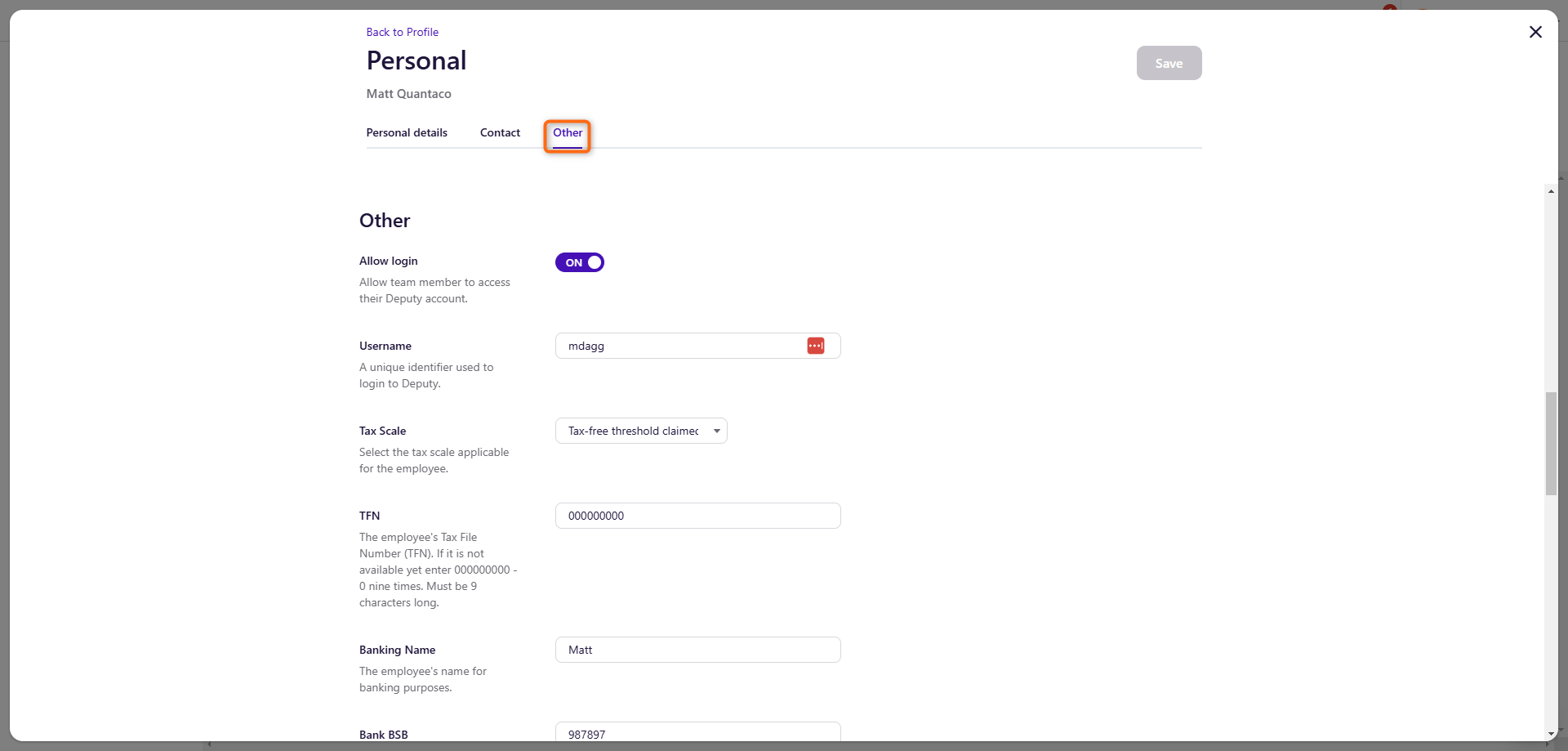The image size is (1568, 751).
Task: Go back via Back to Profile link
Action: point(402,32)
